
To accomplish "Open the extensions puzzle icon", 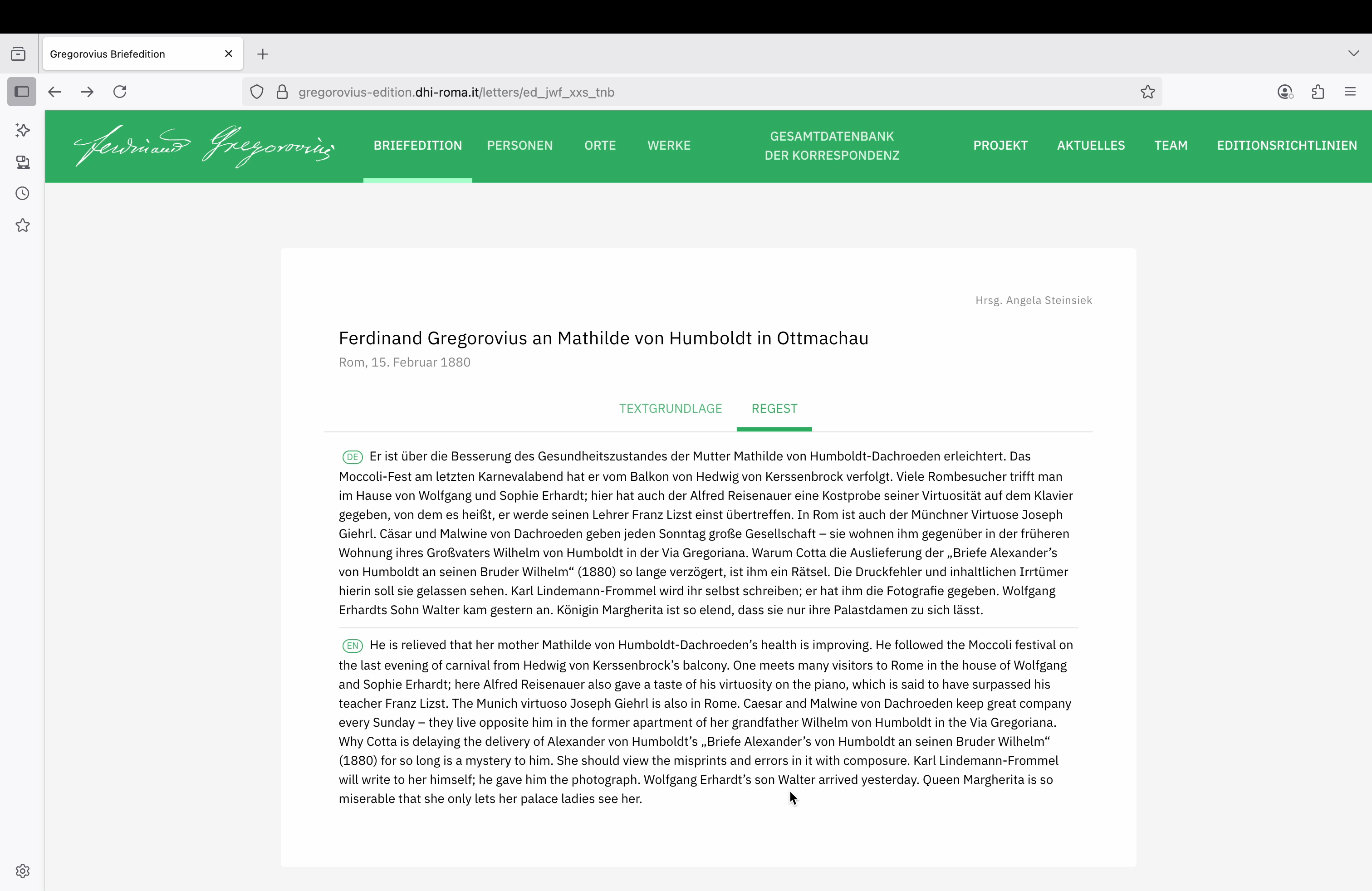I will 1318,92.
